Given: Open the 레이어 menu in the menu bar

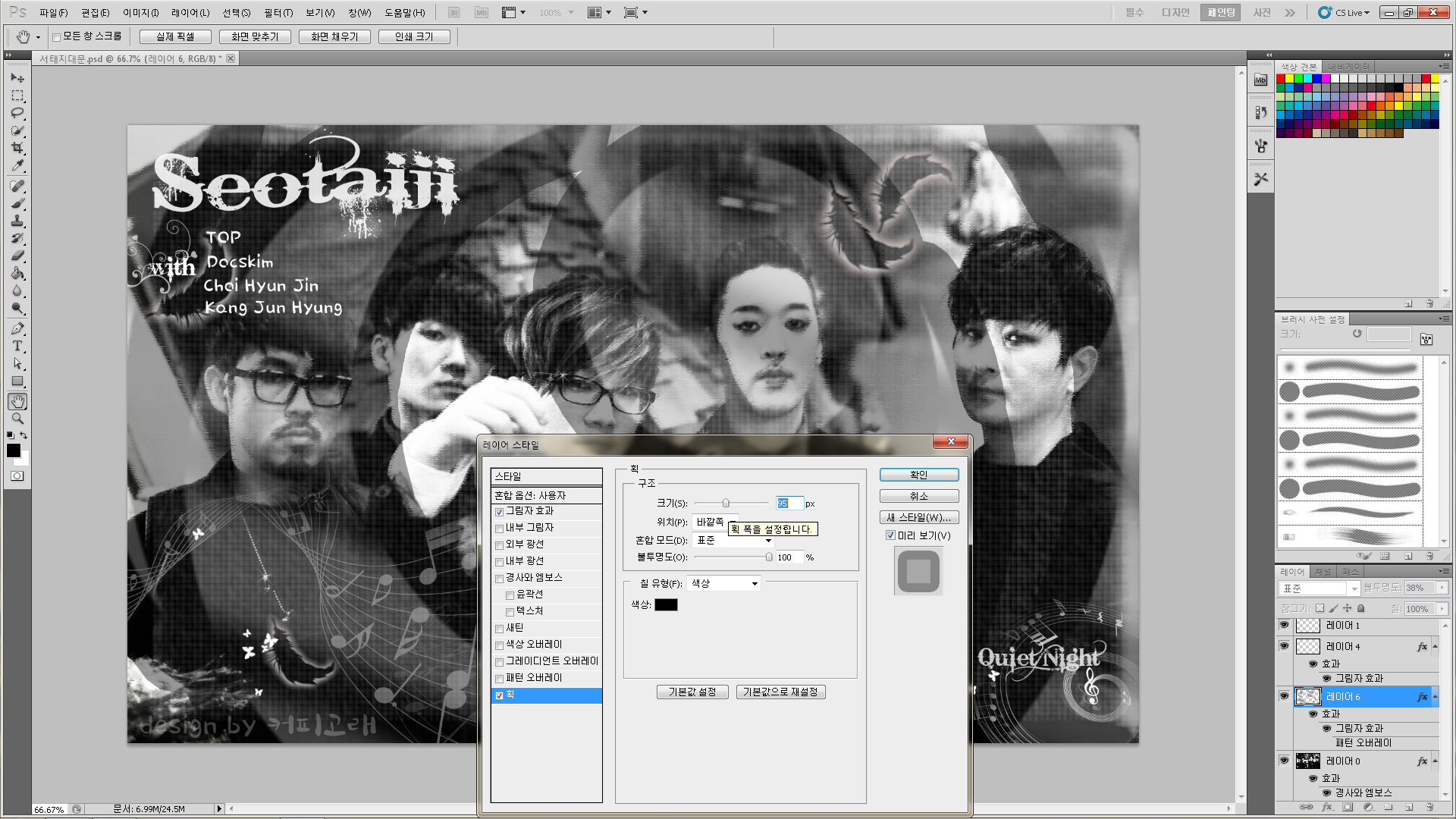Looking at the screenshot, I should pos(190,13).
